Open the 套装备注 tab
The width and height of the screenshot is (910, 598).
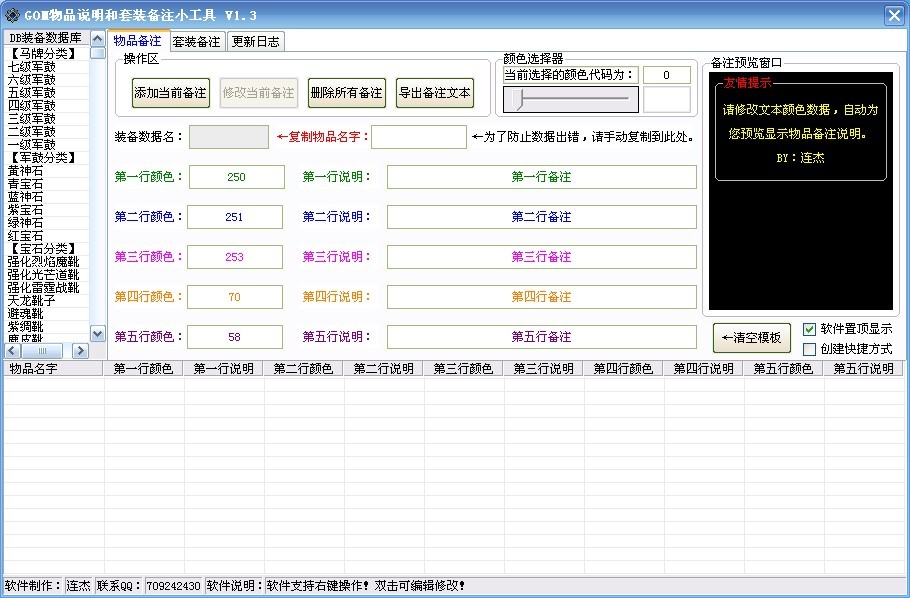pyautogui.click(x=197, y=42)
